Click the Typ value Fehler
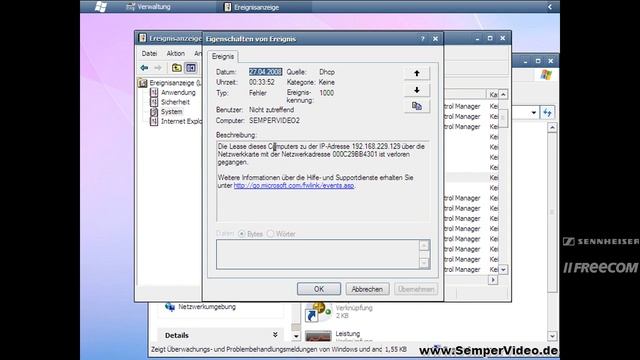The image size is (640, 360). click(258, 93)
